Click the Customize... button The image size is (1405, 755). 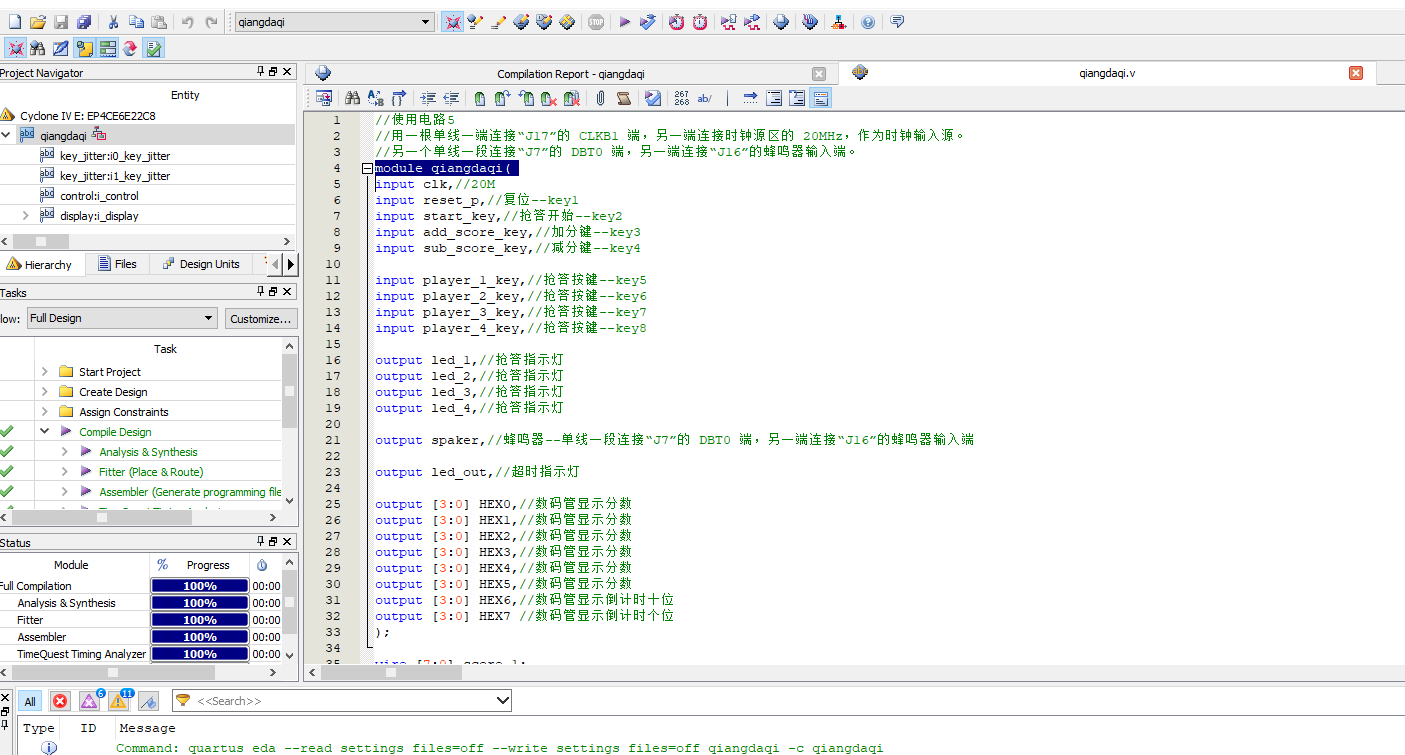260,318
